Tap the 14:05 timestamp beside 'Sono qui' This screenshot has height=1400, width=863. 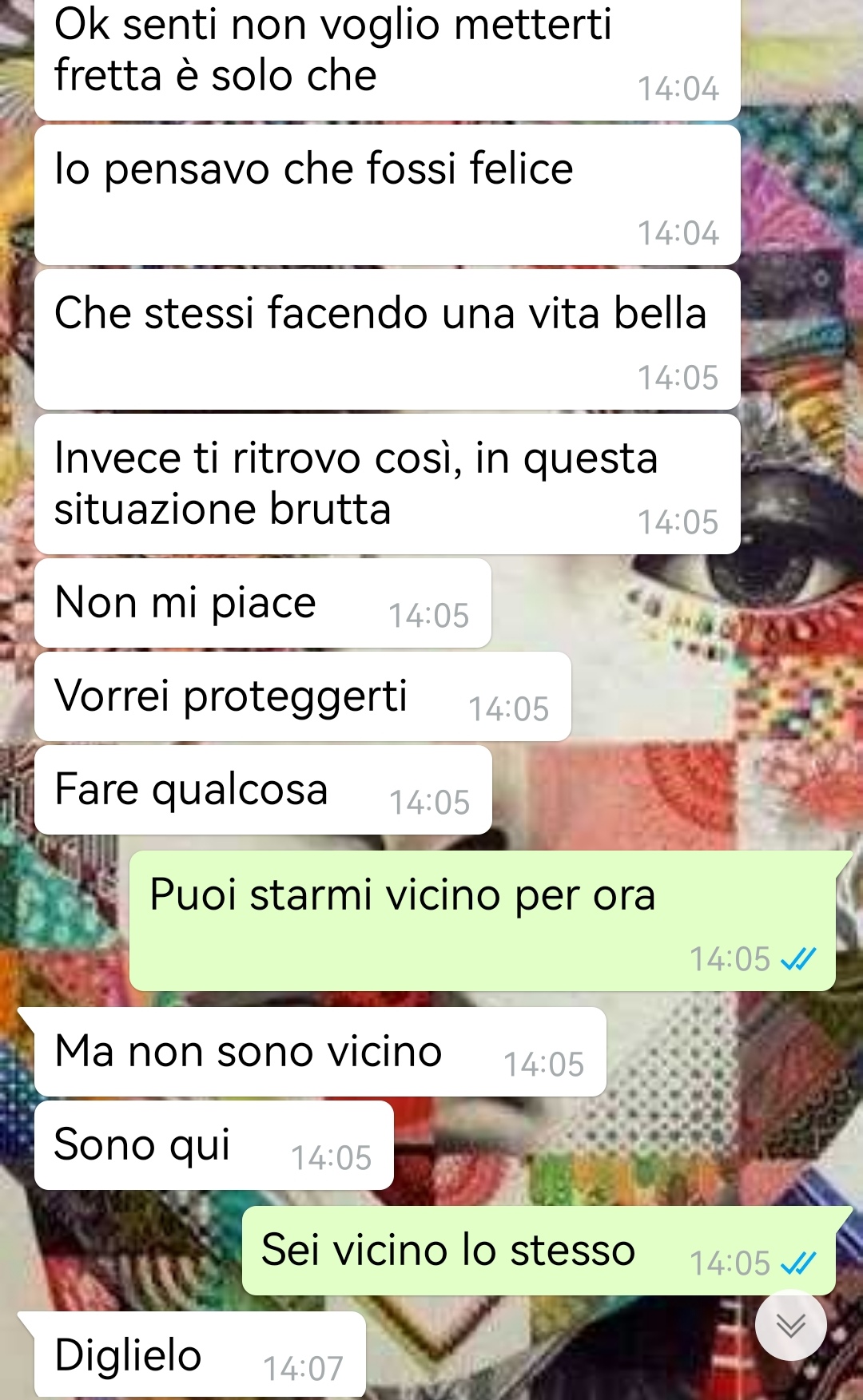[x=331, y=1157]
